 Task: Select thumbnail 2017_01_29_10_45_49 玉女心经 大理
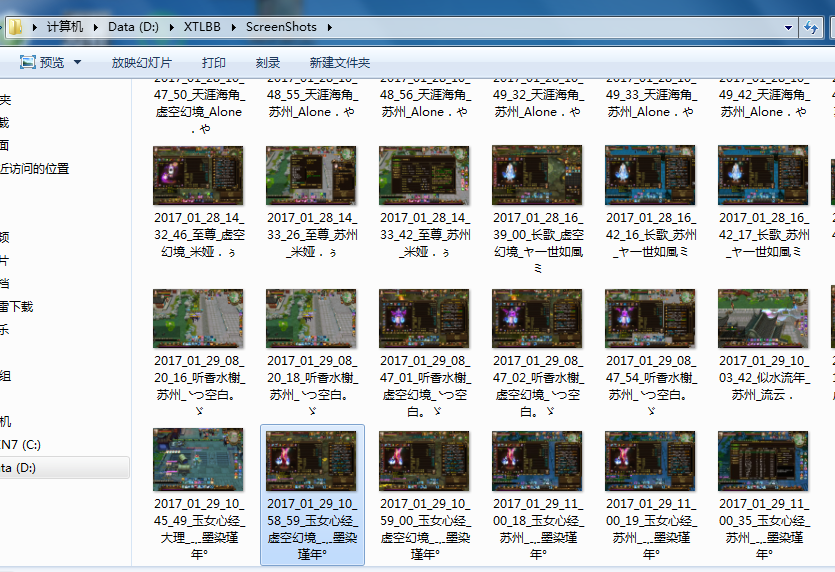198,460
